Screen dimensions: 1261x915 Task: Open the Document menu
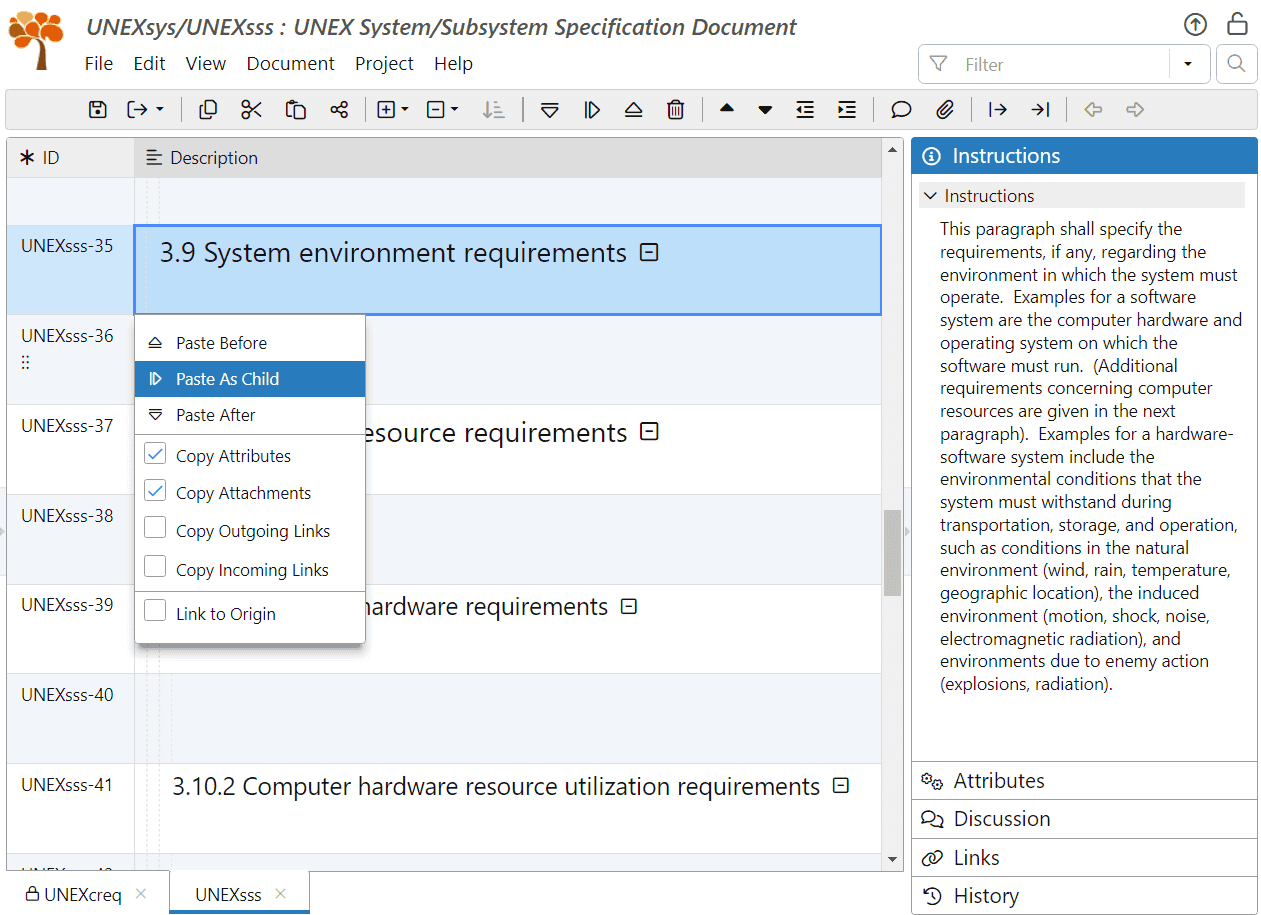[x=291, y=64]
